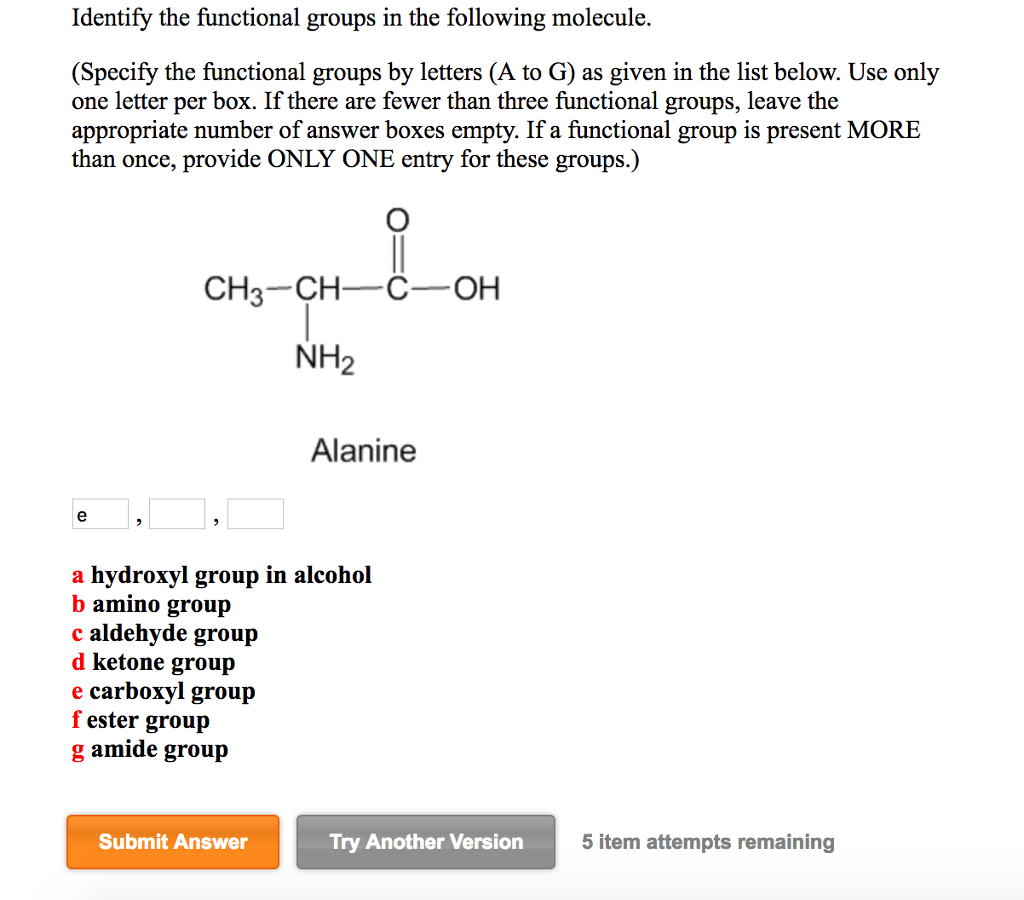Click the third empty answer box
Screen dimensions: 1024x900
point(254,513)
